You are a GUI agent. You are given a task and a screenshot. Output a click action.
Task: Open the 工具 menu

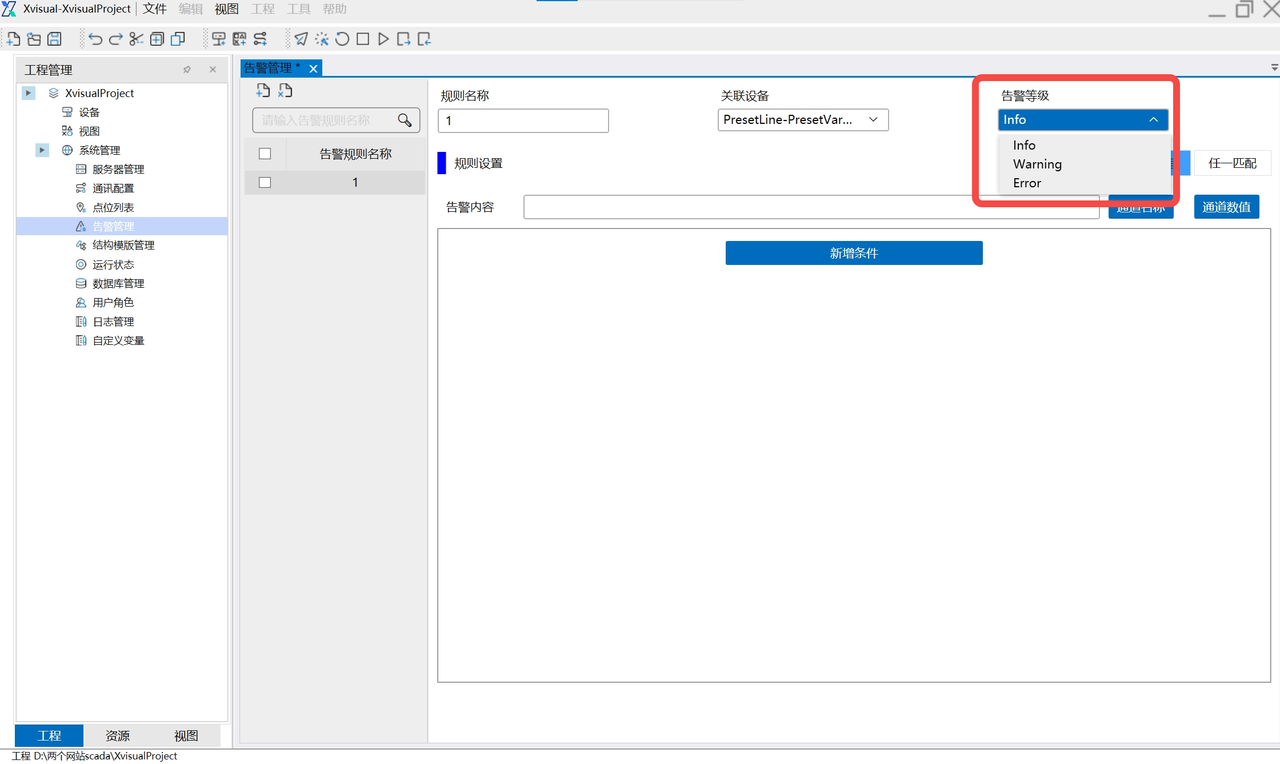(x=299, y=9)
